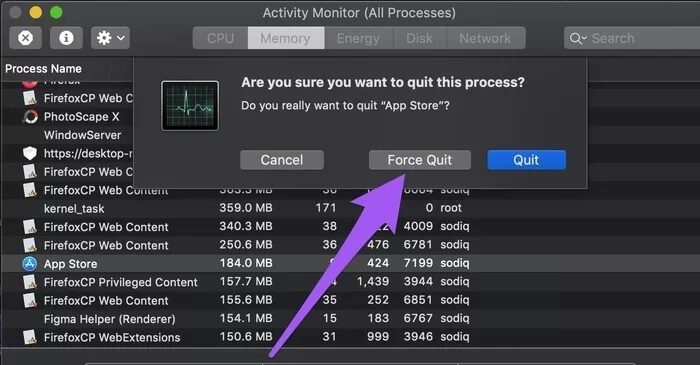Click in the Search input field
The image size is (700, 365).
[x=632, y=38]
